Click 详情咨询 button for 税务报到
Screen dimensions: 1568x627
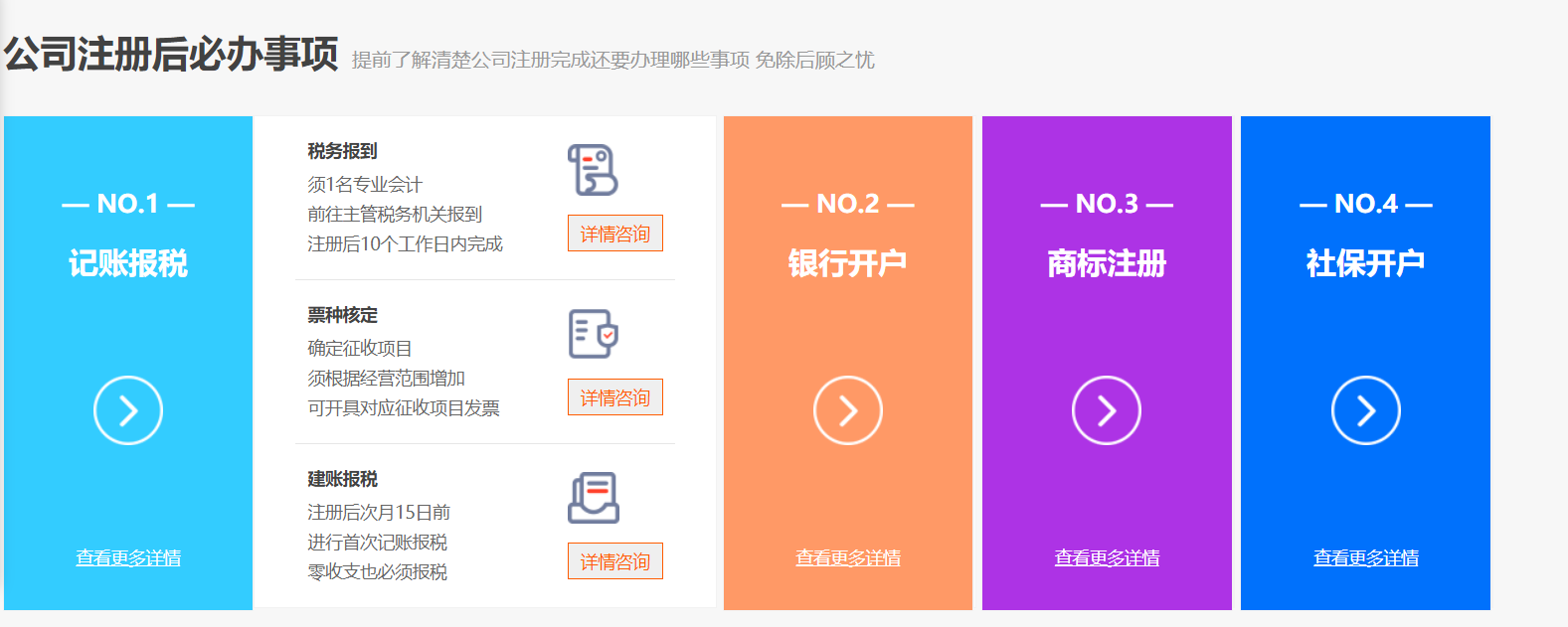click(614, 234)
